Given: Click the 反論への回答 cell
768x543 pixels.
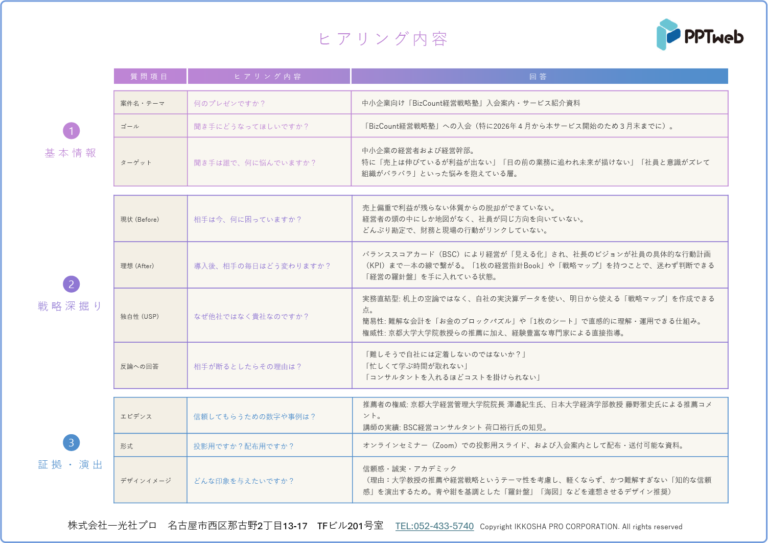Looking at the screenshot, I should (x=150, y=366).
